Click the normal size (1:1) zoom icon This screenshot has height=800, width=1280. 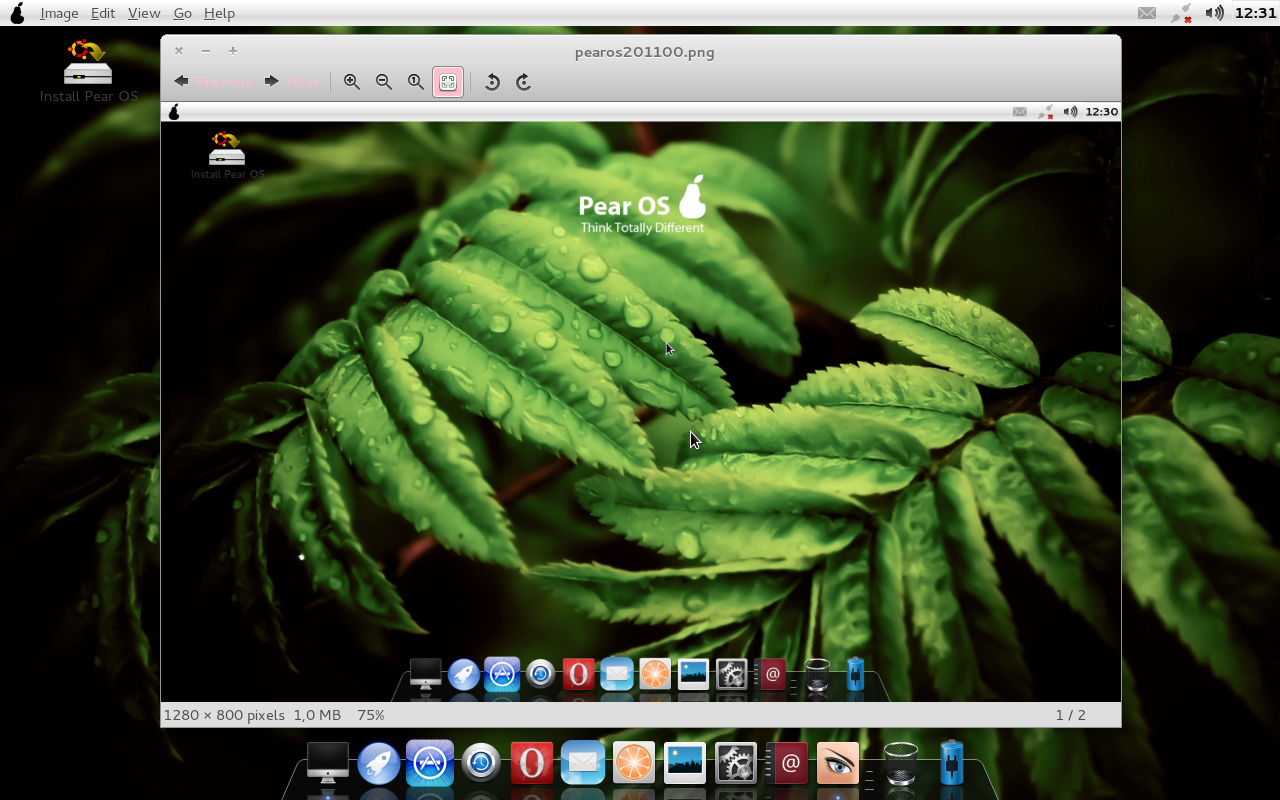(x=416, y=82)
